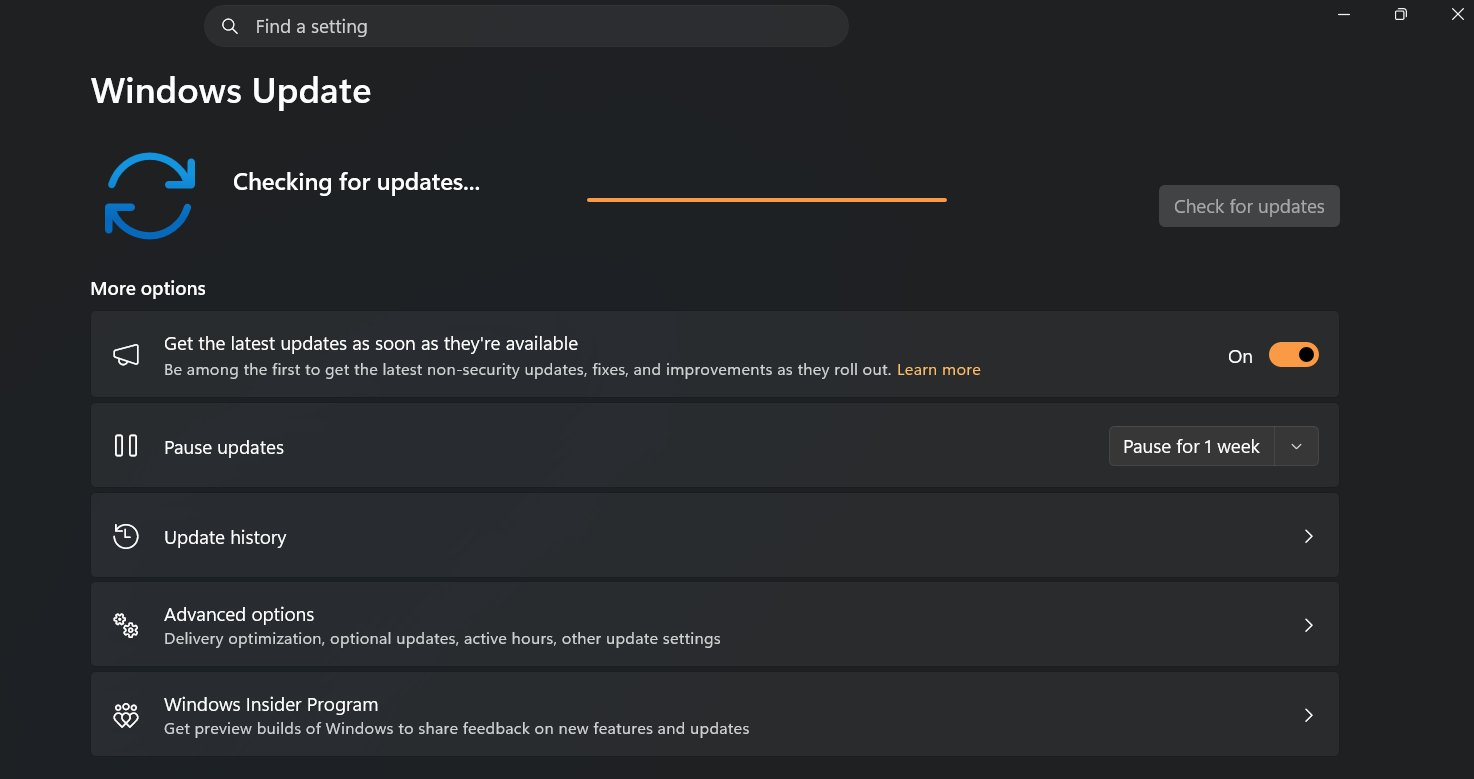This screenshot has height=779, width=1474.
Task: Click the Update history clock icon
Action: click(x=126, y=536)
